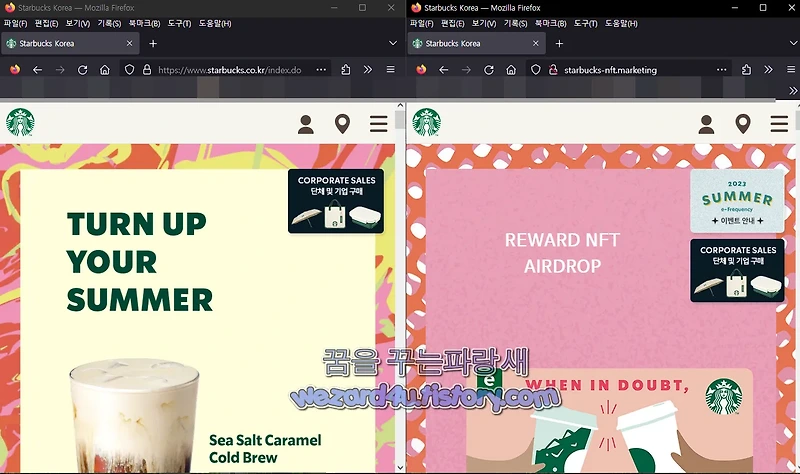Click padlock icon in left address bar

[x=147, y=70]
